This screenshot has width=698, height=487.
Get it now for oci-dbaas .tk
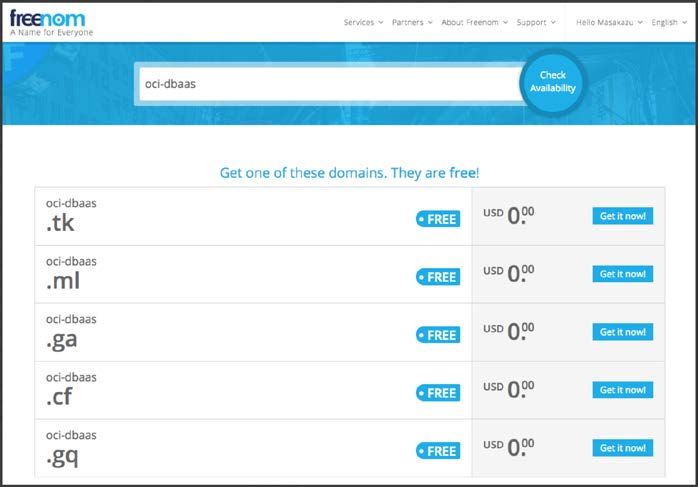click(x=622, y=216)
